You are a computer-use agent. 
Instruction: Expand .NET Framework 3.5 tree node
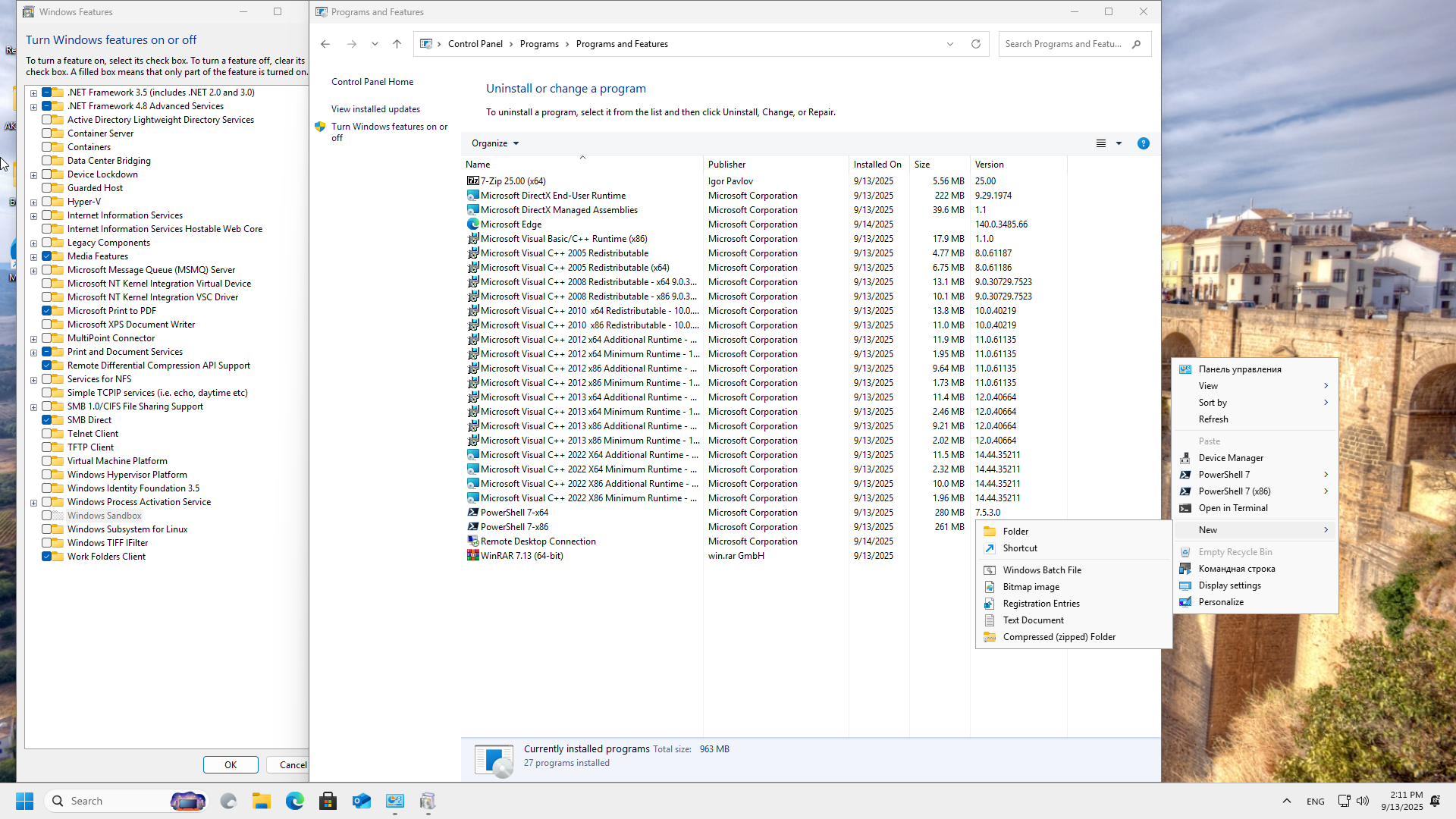tap(33, 93)
